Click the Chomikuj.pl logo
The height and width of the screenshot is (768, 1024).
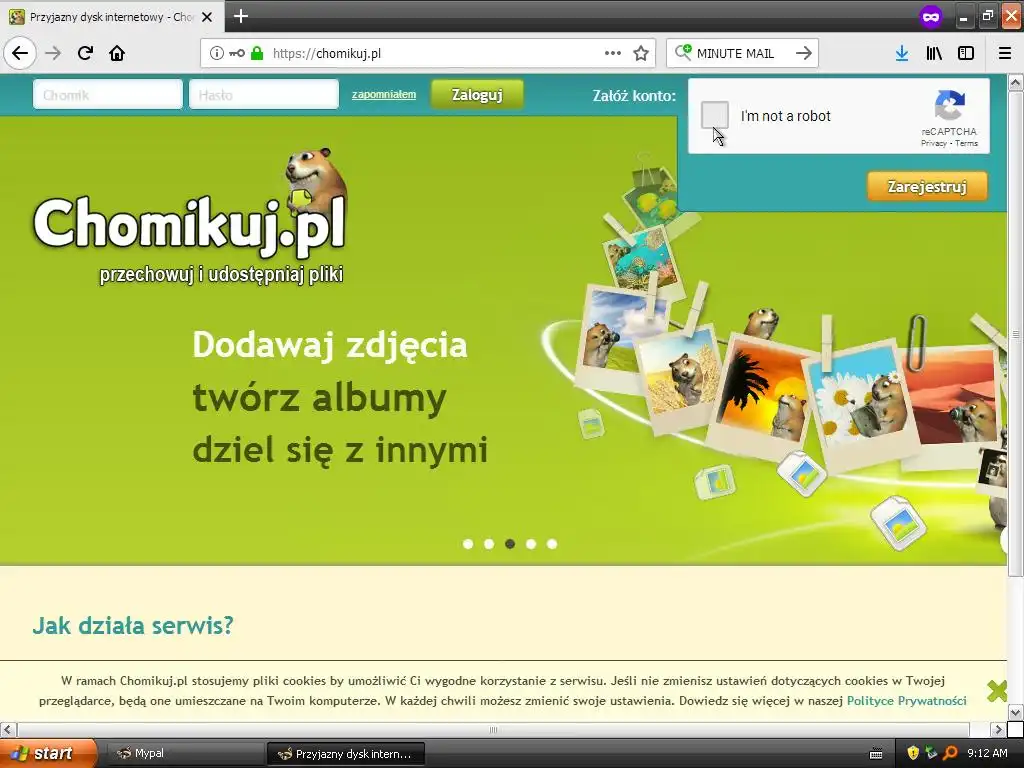tap(189, 219)
